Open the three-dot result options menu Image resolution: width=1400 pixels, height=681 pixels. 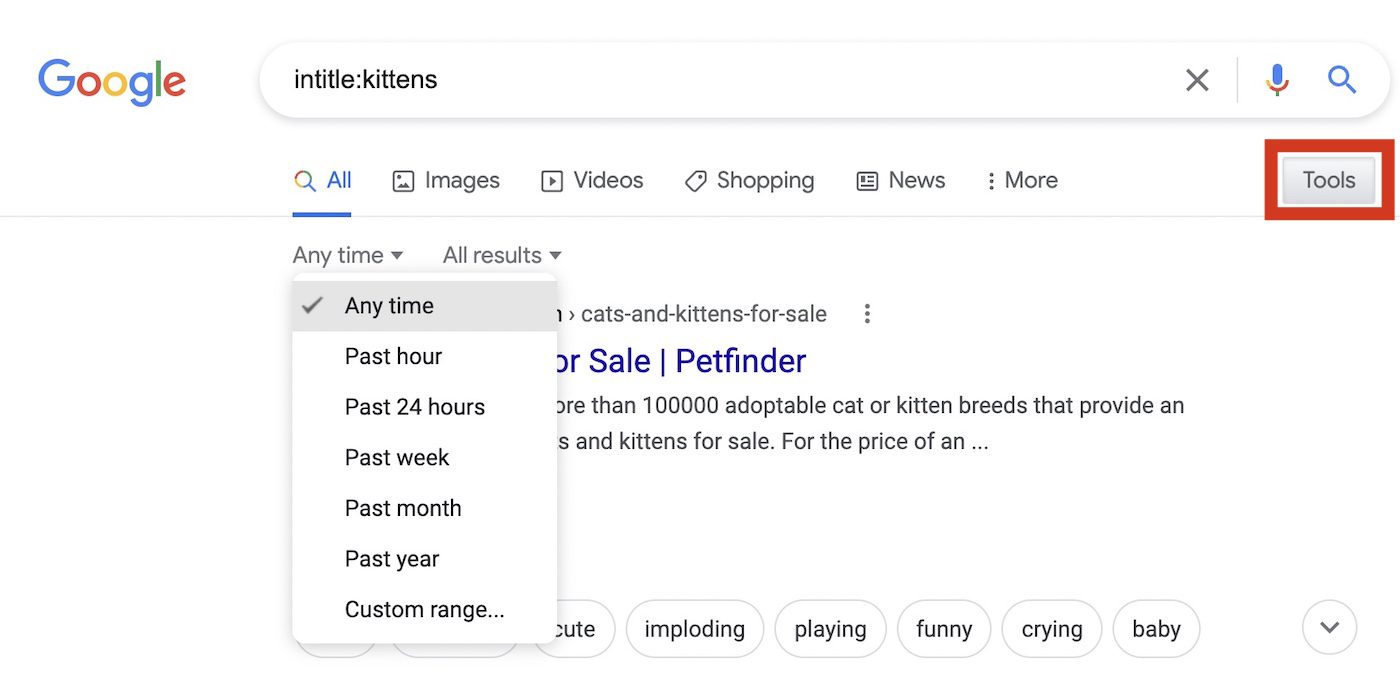tap(867, 314)
